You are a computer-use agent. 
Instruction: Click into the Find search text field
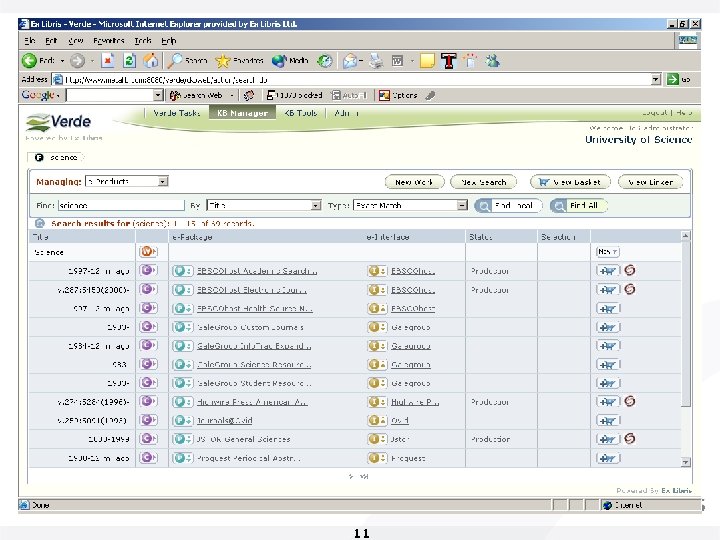(x=121, y=205)
